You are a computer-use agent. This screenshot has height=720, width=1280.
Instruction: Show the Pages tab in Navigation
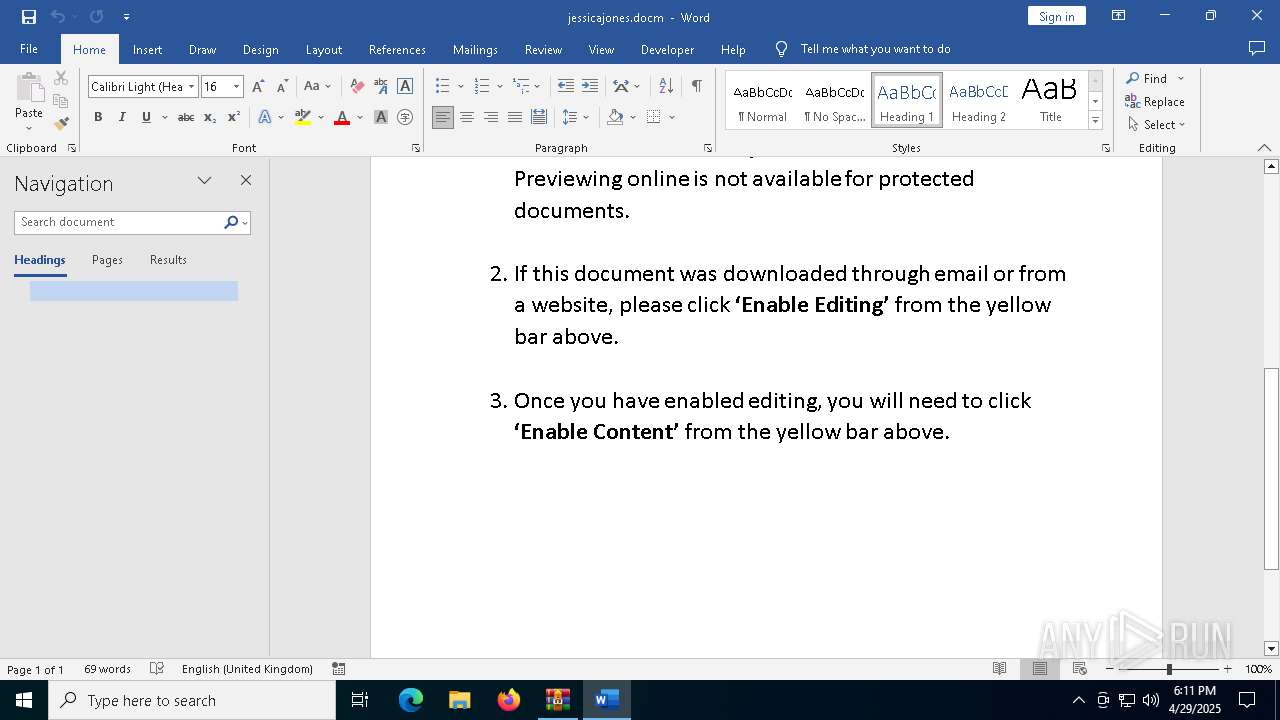(x=107, y=260)
